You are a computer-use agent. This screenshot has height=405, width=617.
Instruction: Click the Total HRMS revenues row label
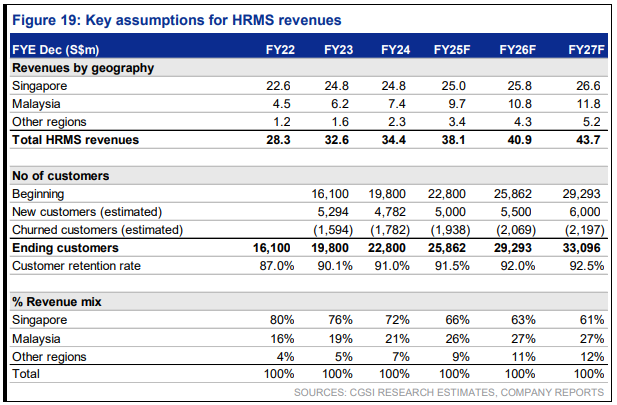75,140
